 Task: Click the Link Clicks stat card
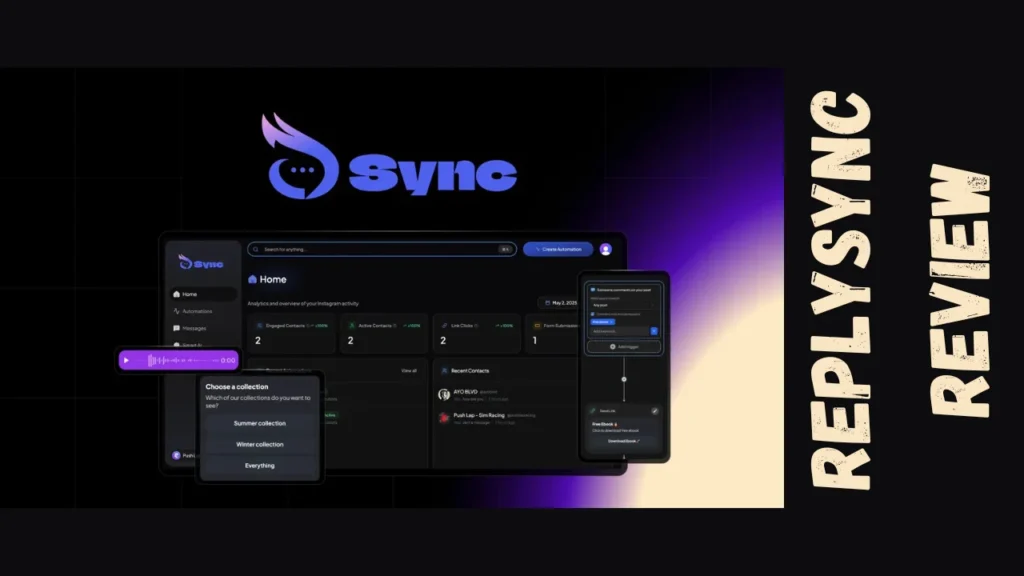476,334
